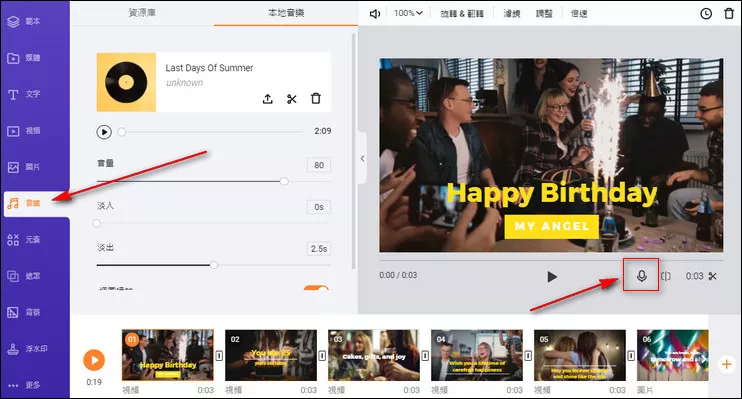Open the 100% volume dropdown
The width and height of the screenshot is (742, 399).
(x=408, y=13)
